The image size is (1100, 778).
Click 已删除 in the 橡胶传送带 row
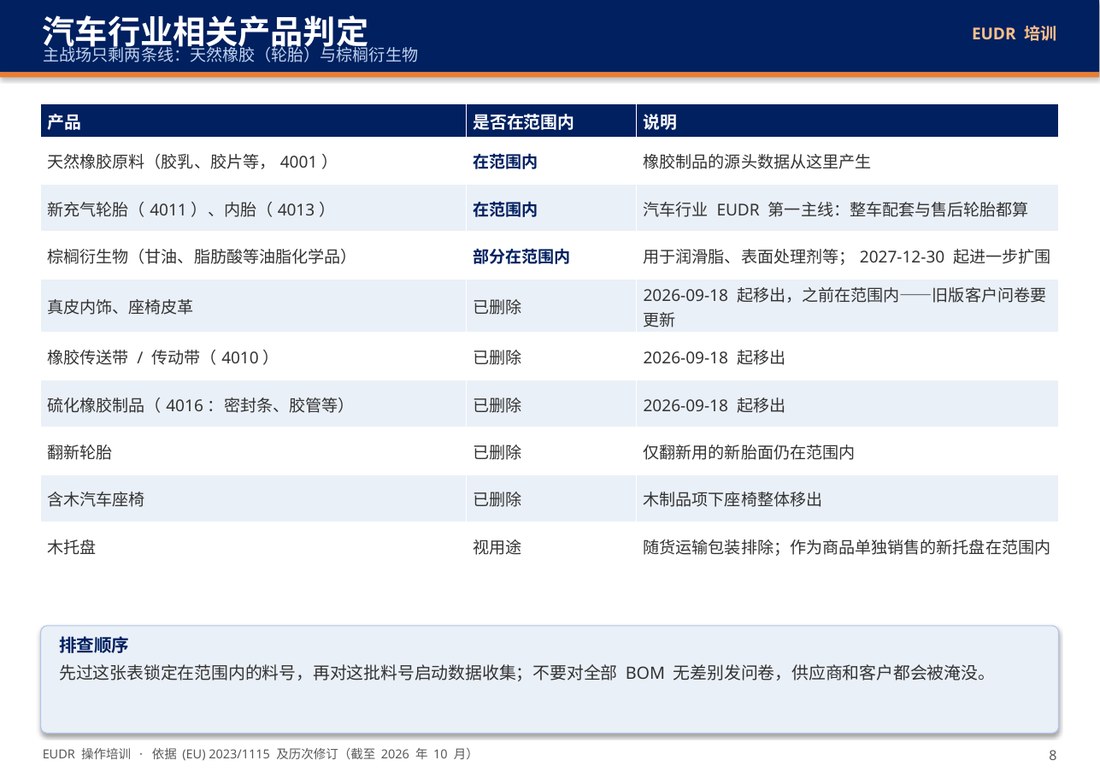tap(497, 358)
